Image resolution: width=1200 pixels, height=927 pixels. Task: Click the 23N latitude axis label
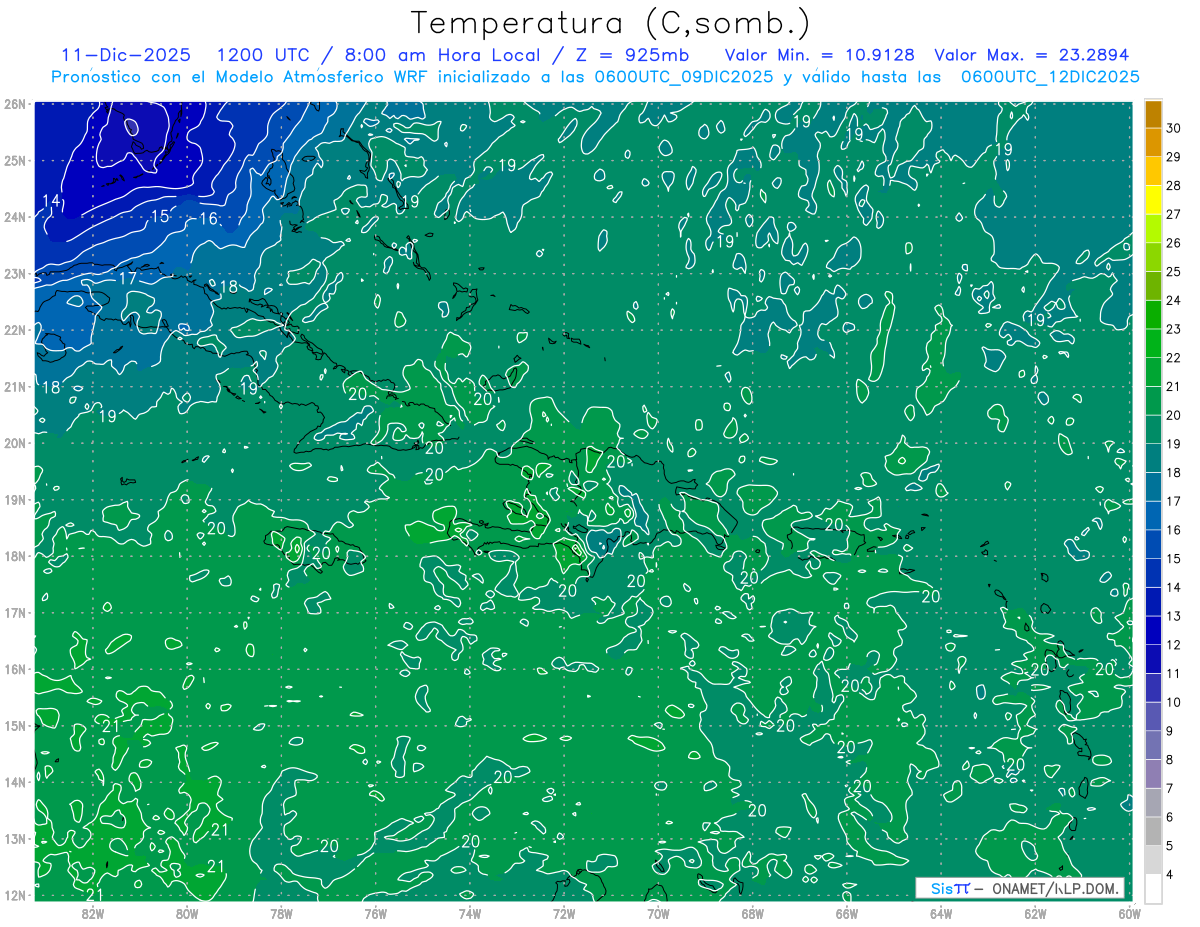15,273
